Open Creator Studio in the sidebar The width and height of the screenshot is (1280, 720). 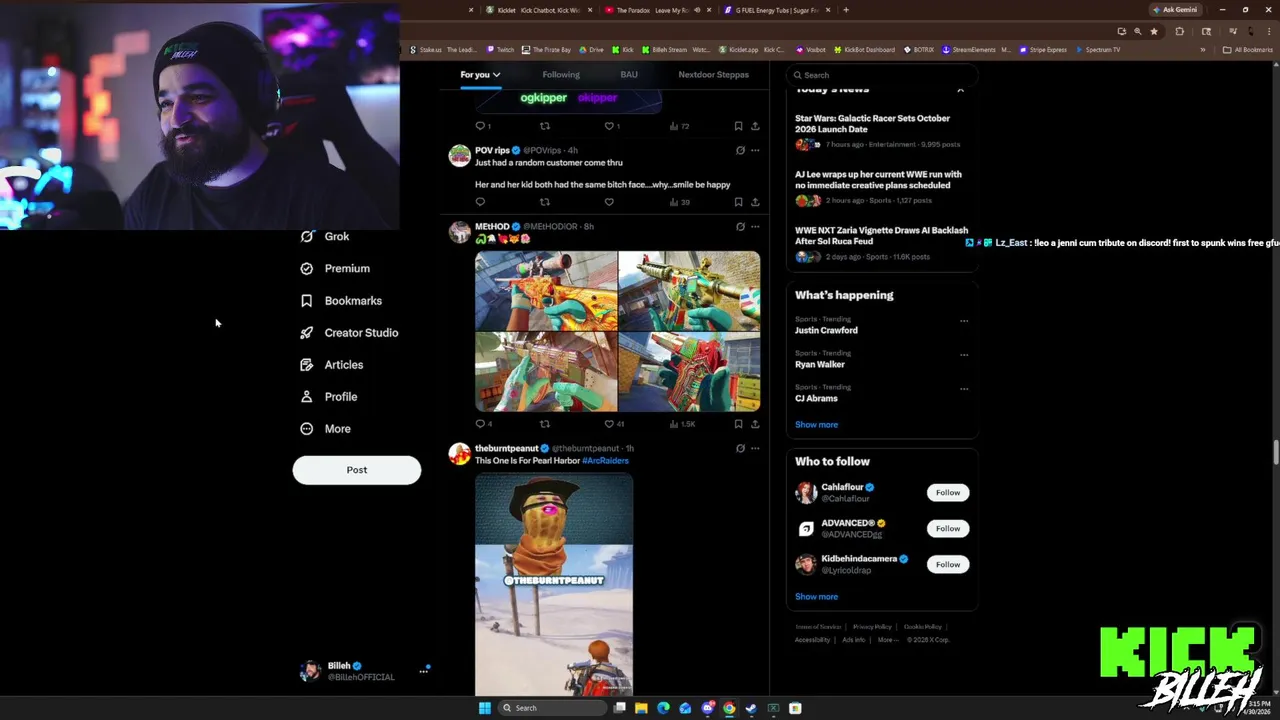pos(349,333)
